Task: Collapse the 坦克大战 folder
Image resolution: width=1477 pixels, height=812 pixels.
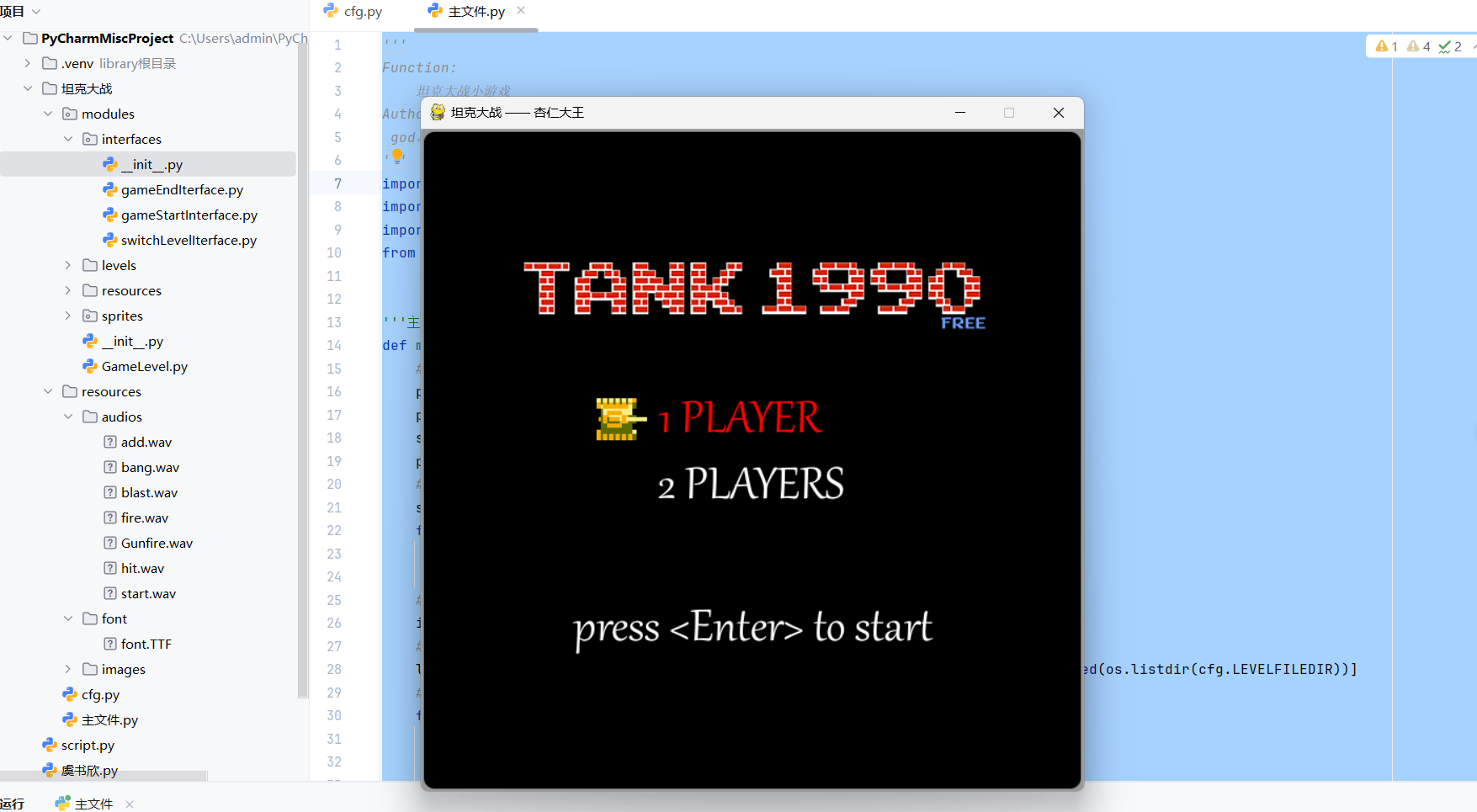Action: tap(28, 88)
